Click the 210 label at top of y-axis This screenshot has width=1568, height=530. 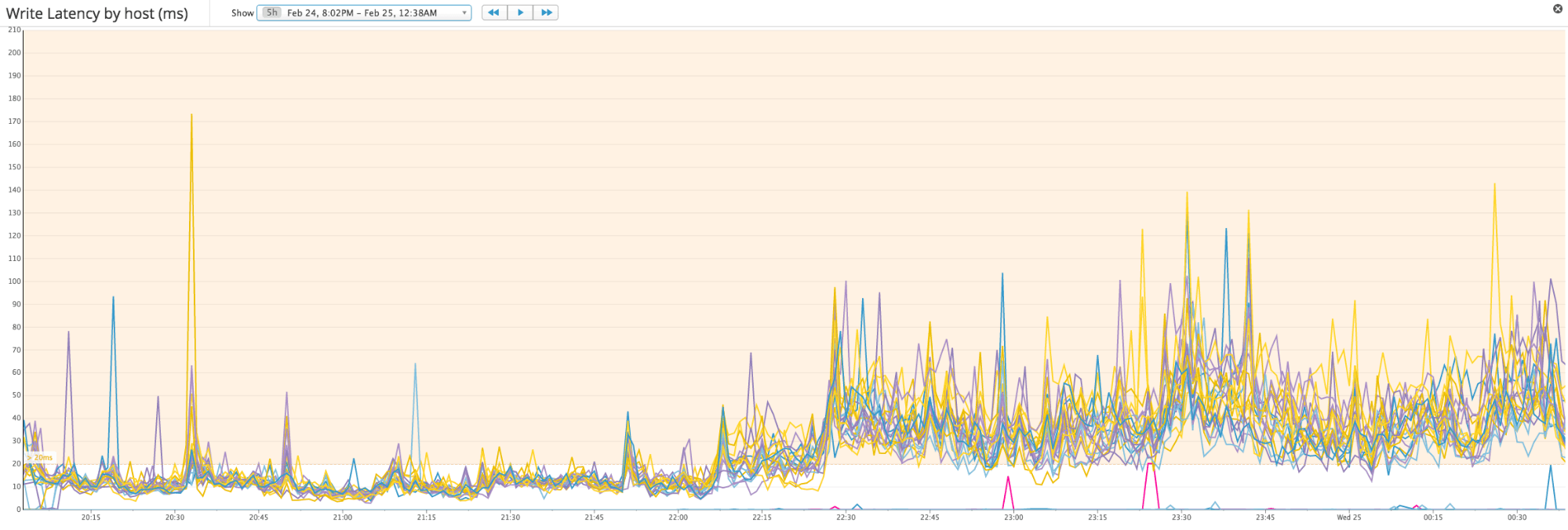click(x=14, y=30)
